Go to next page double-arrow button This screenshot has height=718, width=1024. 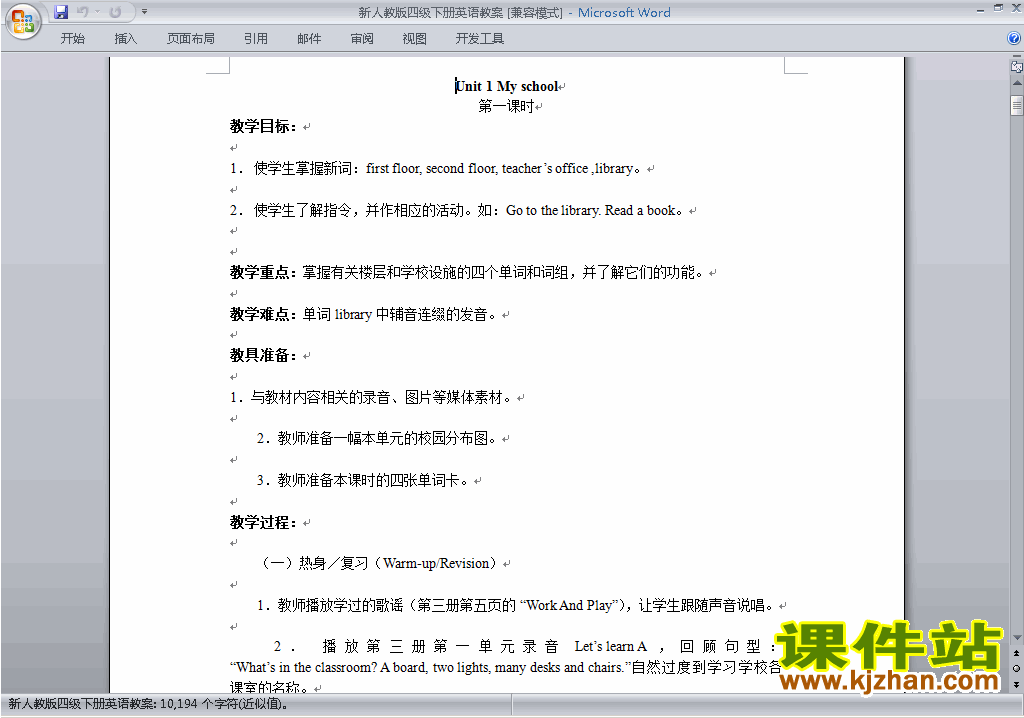[x=1017, y=684]
